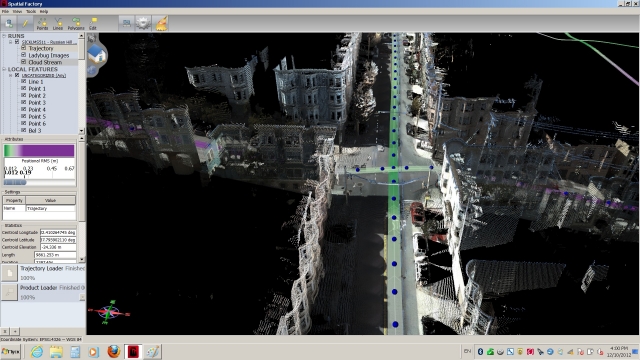The image size is (640, 360).
Task: Open the Tools menu
Action: (31, 11)
